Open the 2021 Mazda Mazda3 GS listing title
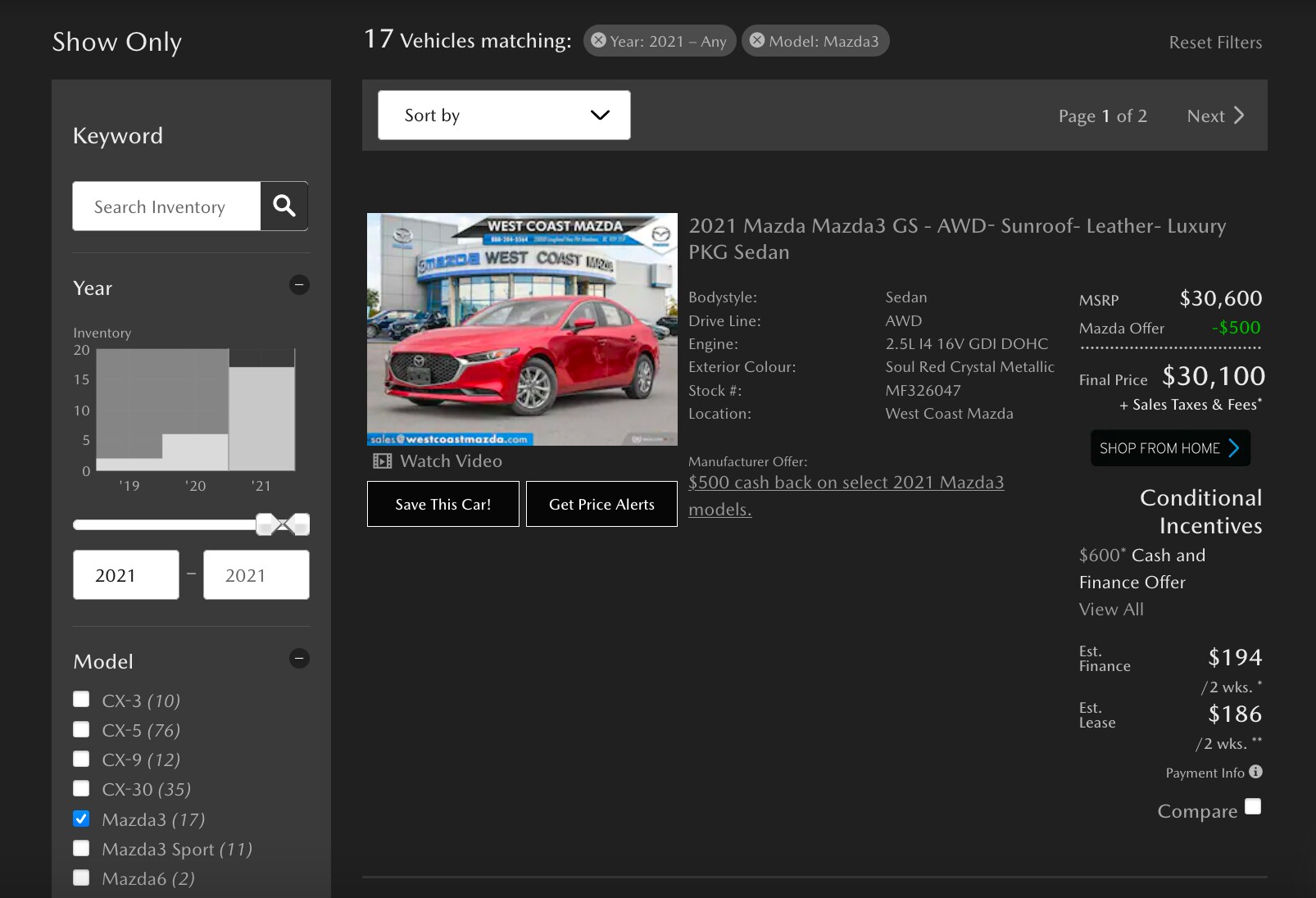The image size is (1316, 898). pos(957,238)
